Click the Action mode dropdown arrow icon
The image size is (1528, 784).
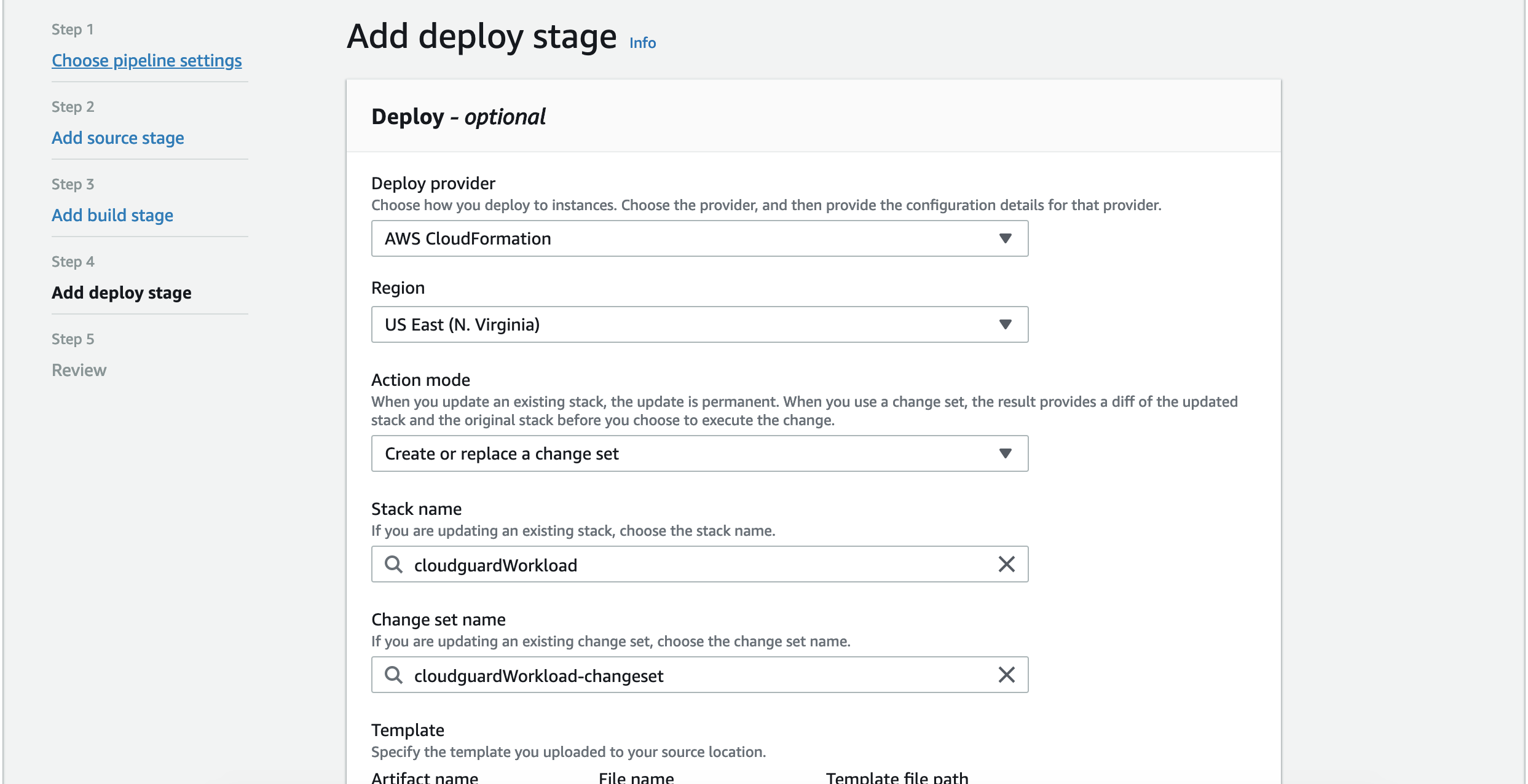point(1006,453)
